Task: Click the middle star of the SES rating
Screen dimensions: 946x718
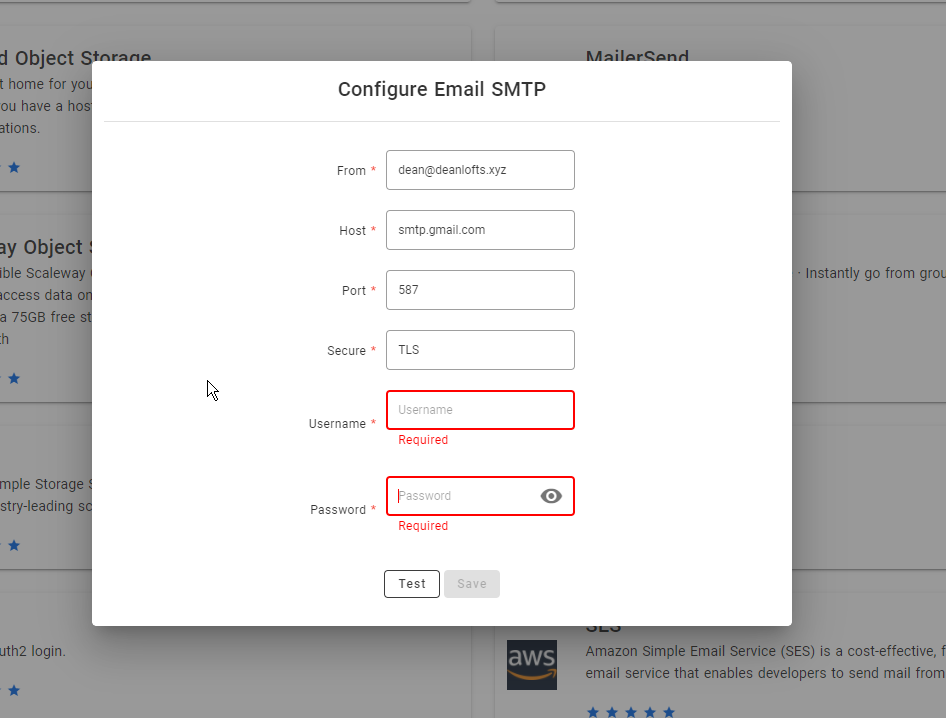Action: tap(631, 712)
